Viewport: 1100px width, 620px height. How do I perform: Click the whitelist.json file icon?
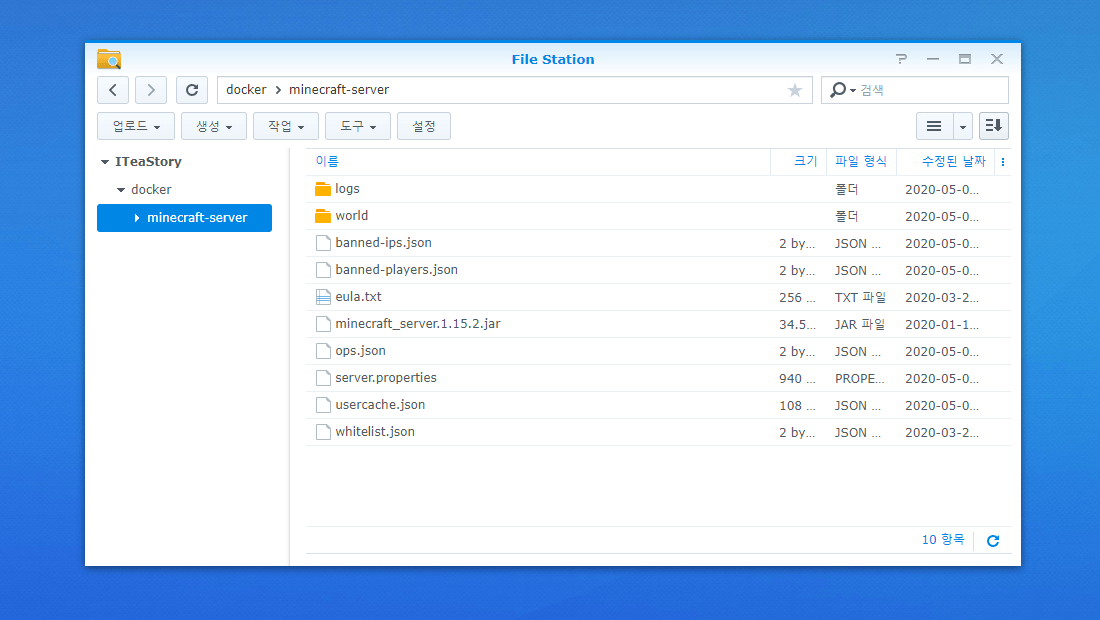pyautogui.click(x=323, y=432)
